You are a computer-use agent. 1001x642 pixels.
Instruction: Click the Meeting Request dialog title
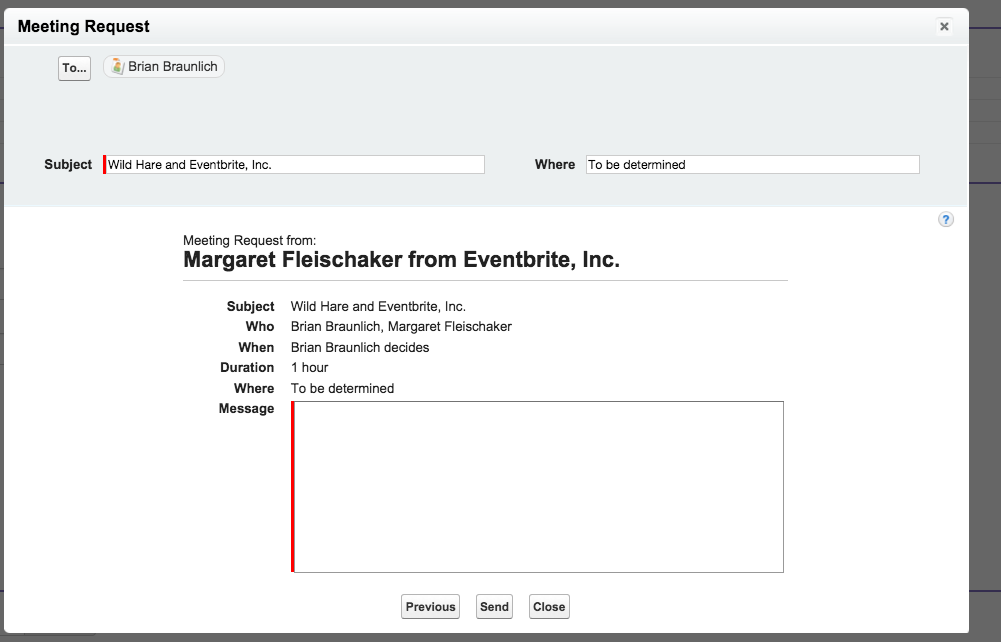coord(84,27)
